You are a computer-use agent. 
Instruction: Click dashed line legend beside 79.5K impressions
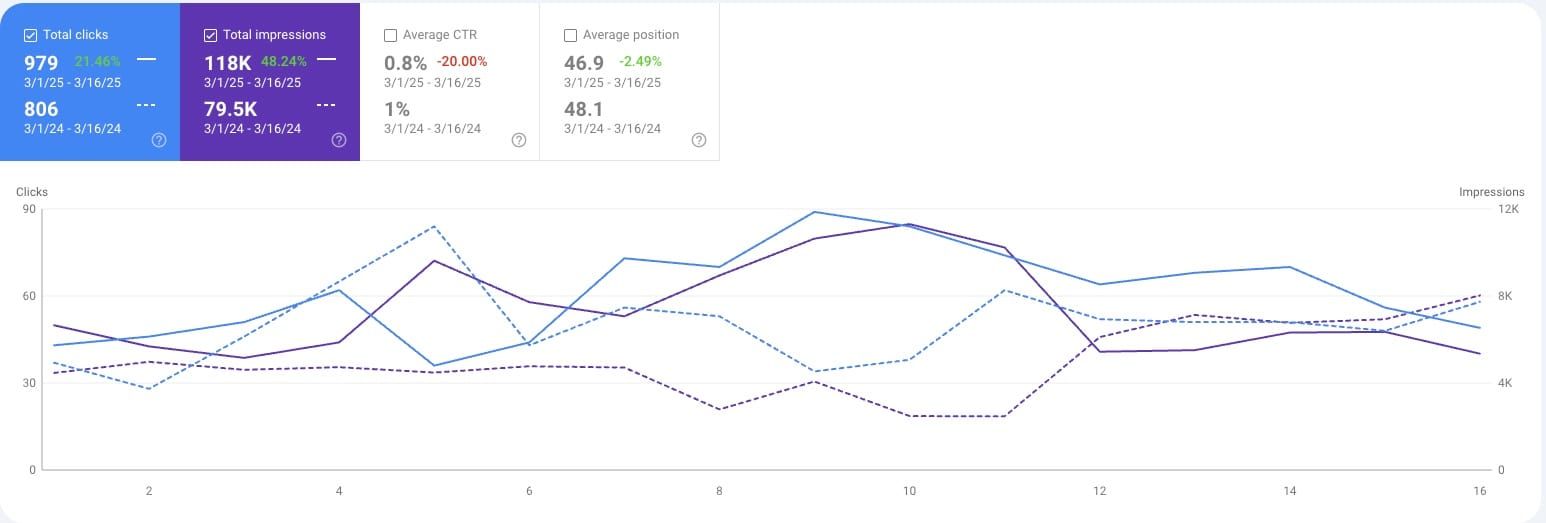coord(326,105)
